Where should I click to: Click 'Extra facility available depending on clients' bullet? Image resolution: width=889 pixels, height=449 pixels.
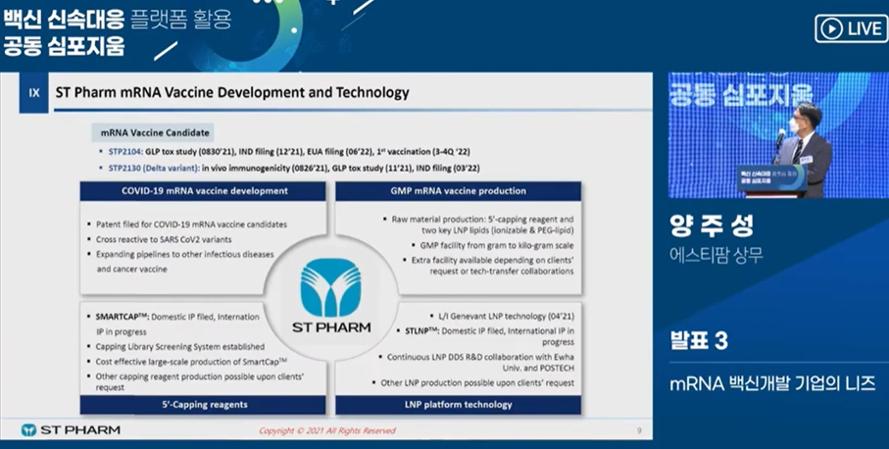pyautogui.click(x=492, y=266)
